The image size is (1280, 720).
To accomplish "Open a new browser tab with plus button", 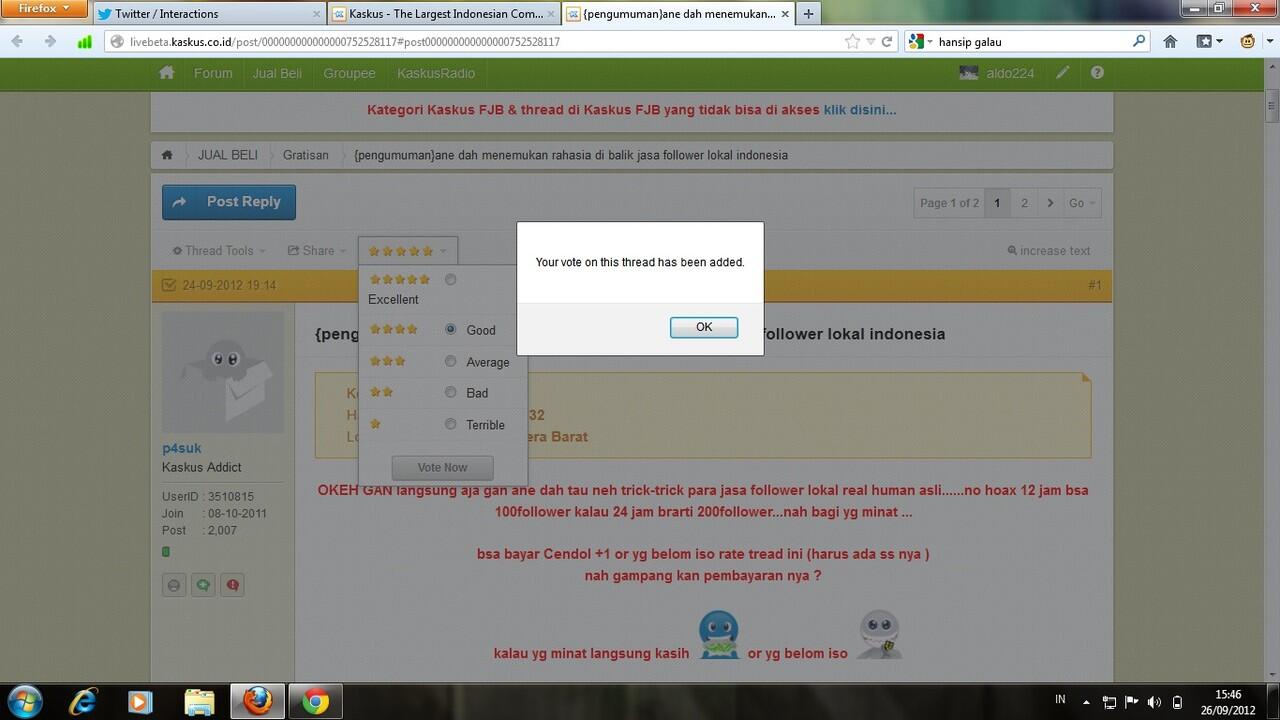I will tap(808, 14).
